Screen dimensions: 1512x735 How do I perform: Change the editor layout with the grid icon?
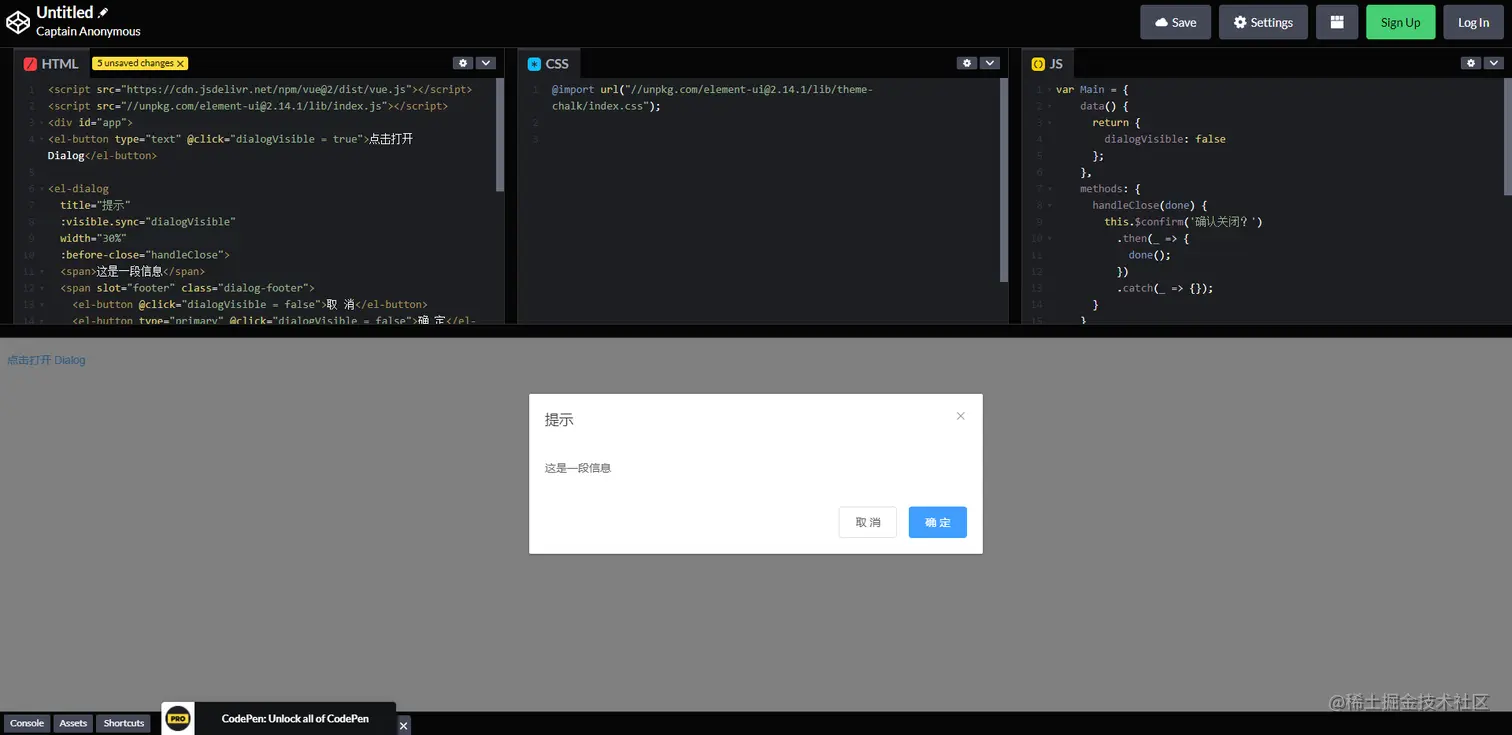click(1337, 22)
